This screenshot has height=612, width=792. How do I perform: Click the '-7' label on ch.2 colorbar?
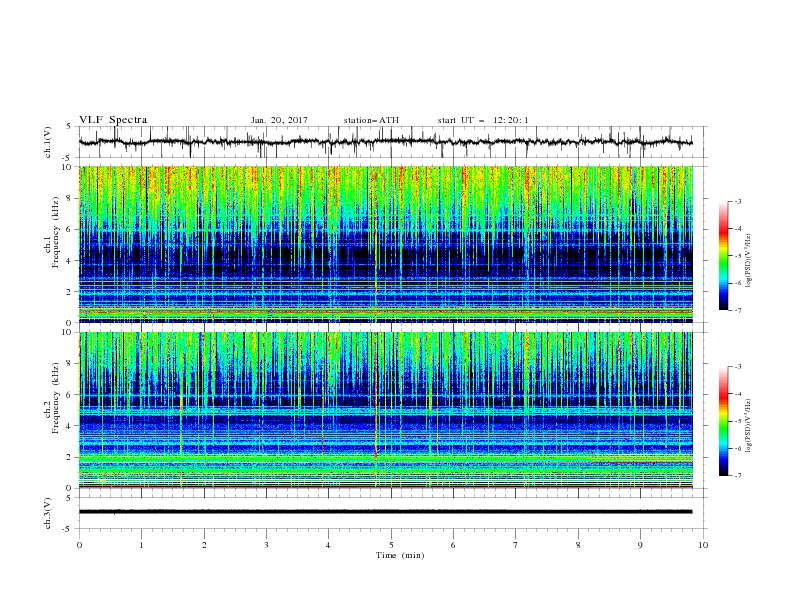tap(737, 476)
